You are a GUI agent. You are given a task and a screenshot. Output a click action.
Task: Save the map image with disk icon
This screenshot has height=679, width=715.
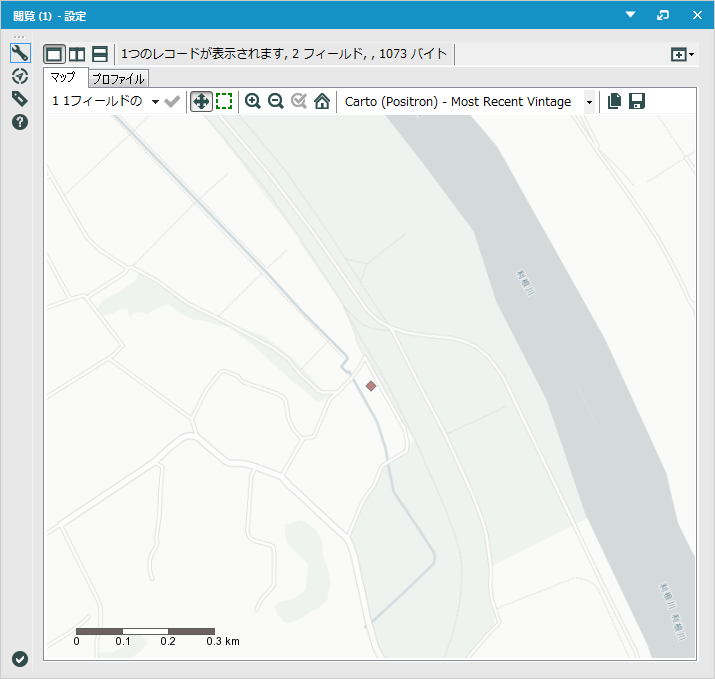point(636,101)
